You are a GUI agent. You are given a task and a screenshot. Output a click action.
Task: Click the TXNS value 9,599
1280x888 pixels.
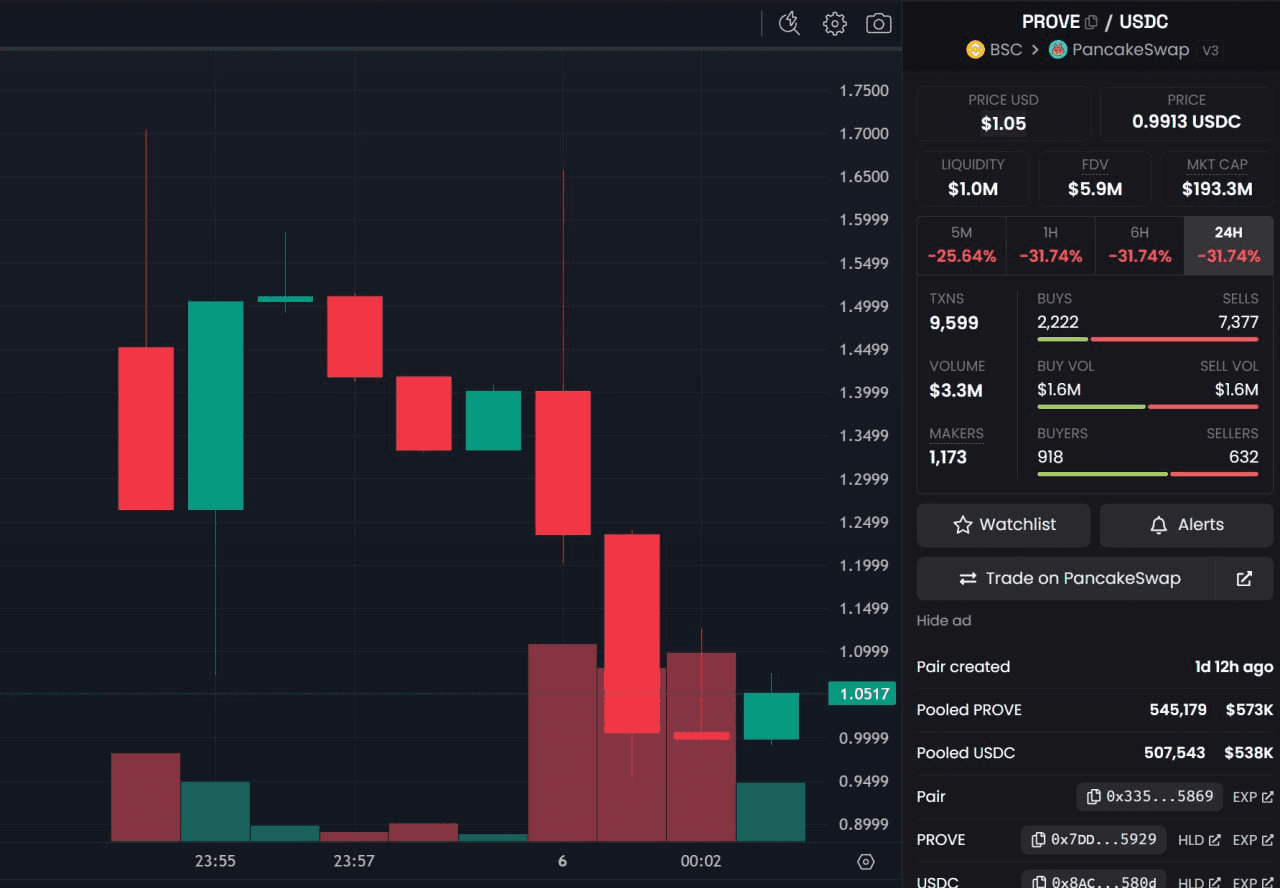click(953, 323)
